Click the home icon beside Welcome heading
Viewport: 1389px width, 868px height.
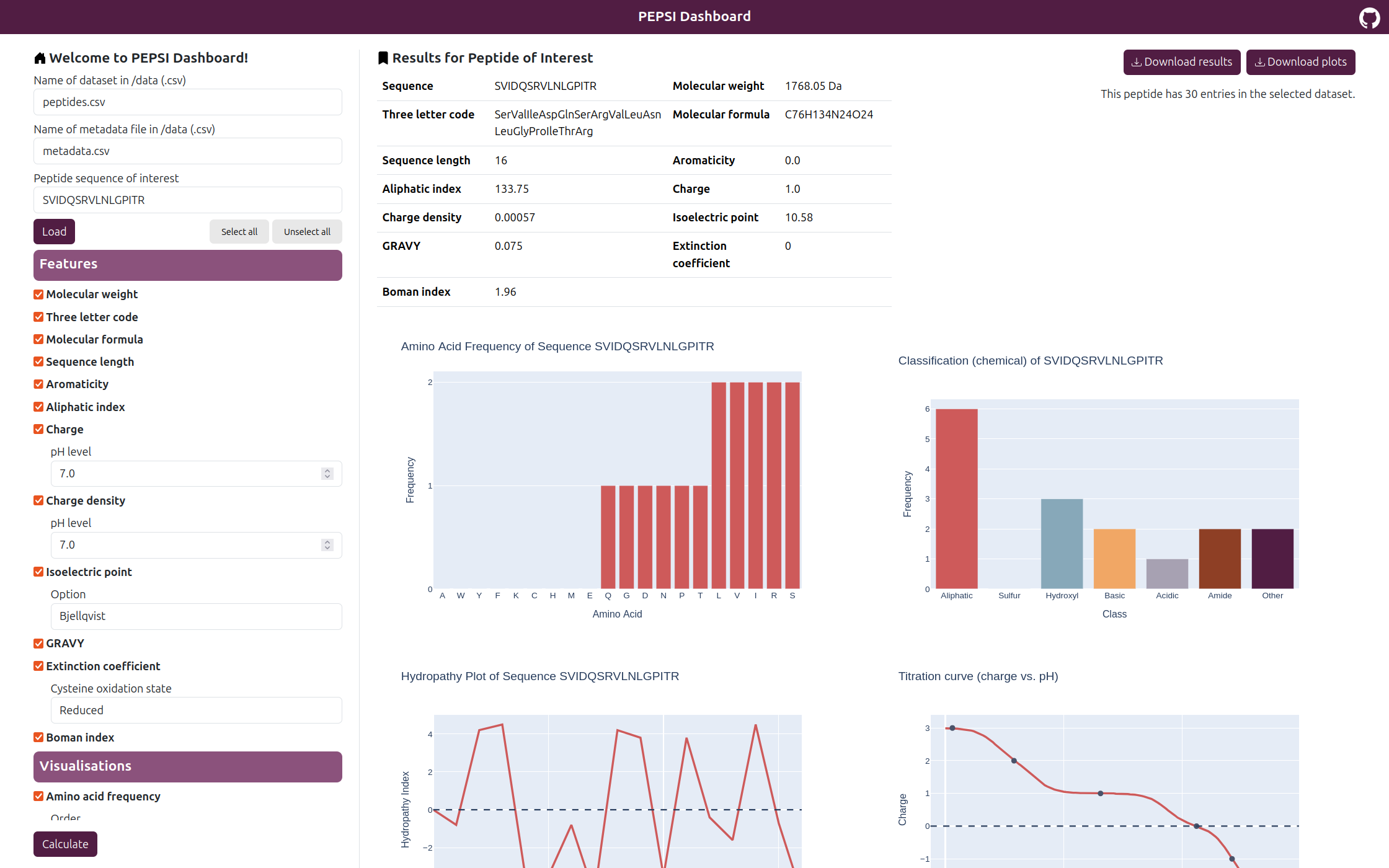click(40, 58)
